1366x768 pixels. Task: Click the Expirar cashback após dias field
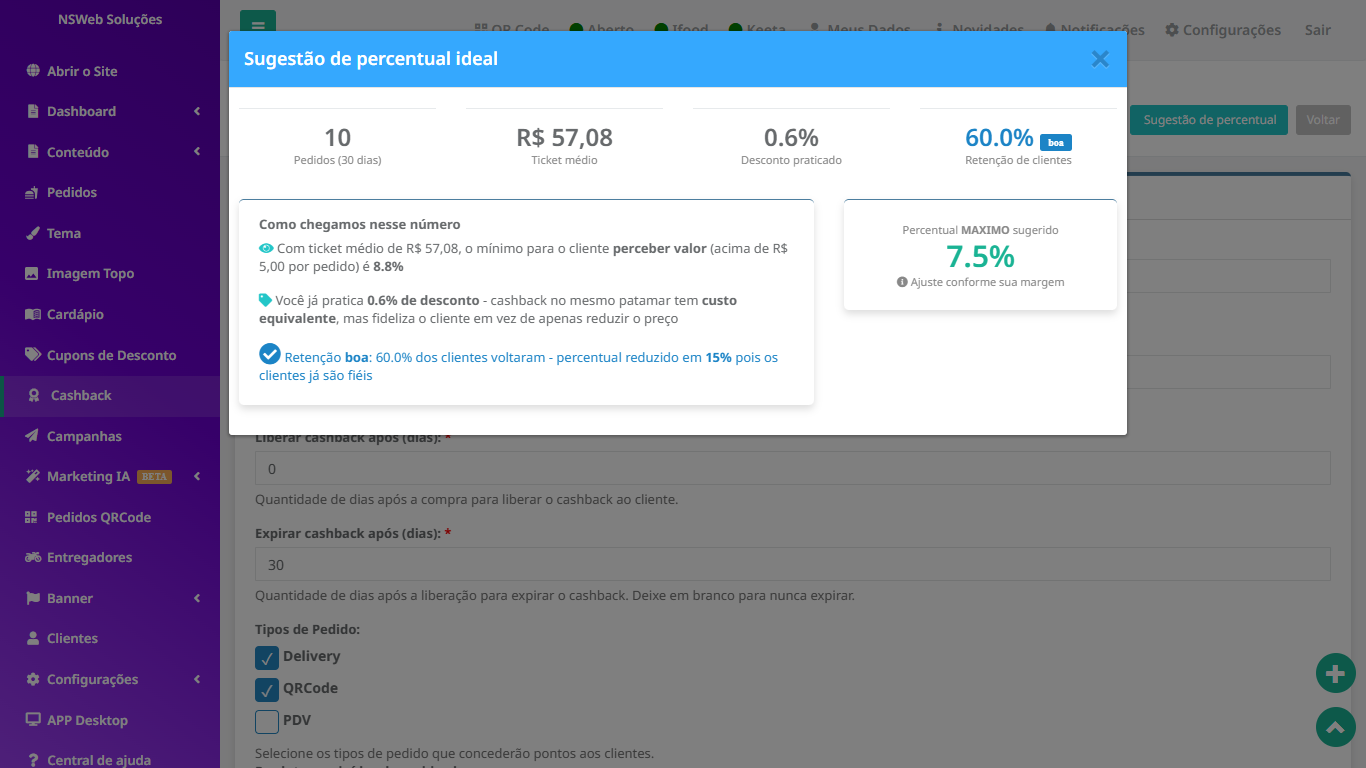pyautogui.click(x=793, y=564)
